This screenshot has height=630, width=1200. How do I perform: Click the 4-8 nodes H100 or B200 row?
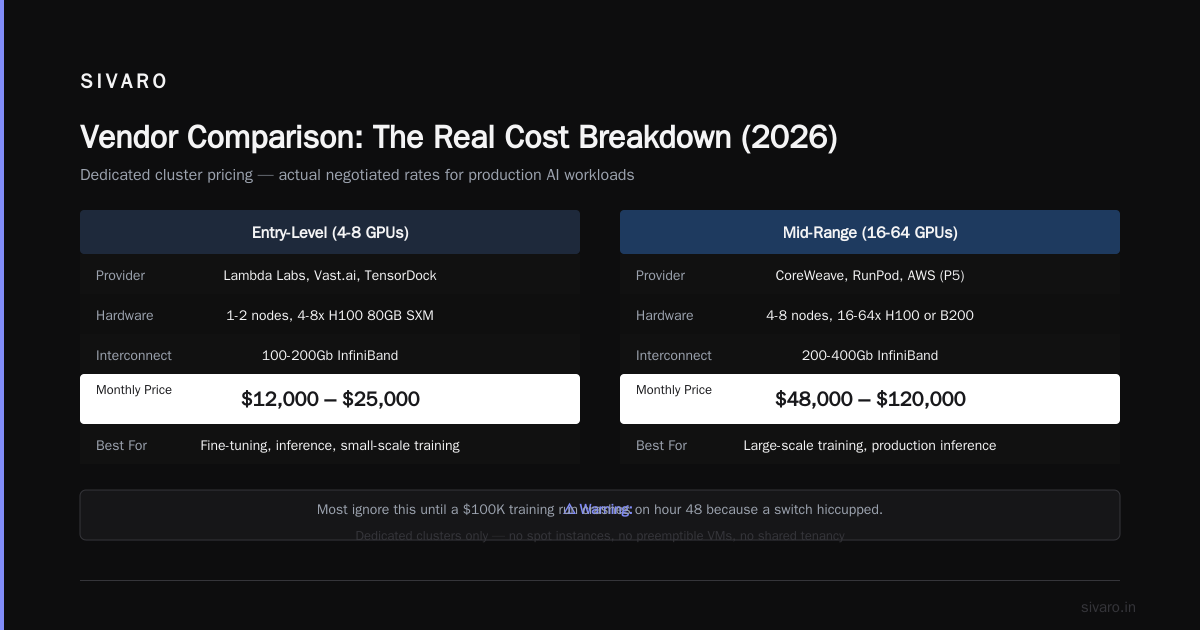pos(870,315)
